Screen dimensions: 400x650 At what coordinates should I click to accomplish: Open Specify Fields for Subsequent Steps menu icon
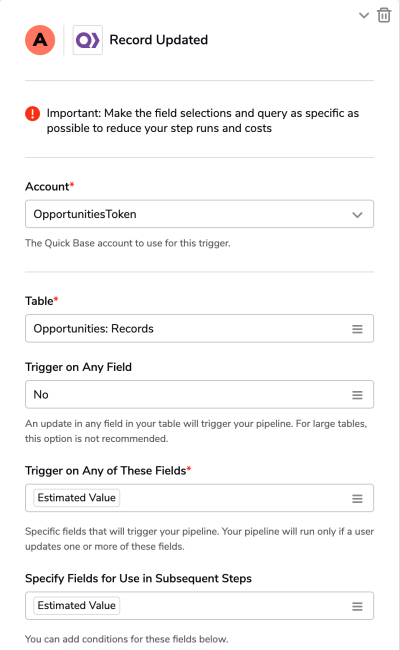pos(357,606)
